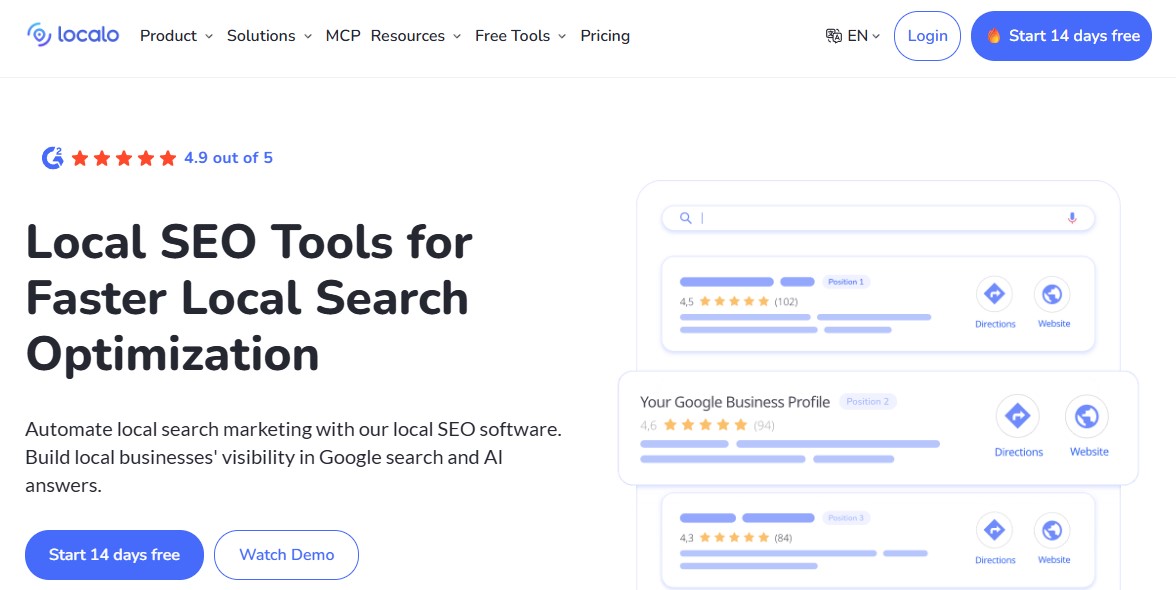The width and height of the screenshot is (1176, 590).
Task: Click Directions icon in the Position 3 card
Action: click(994, 530)
